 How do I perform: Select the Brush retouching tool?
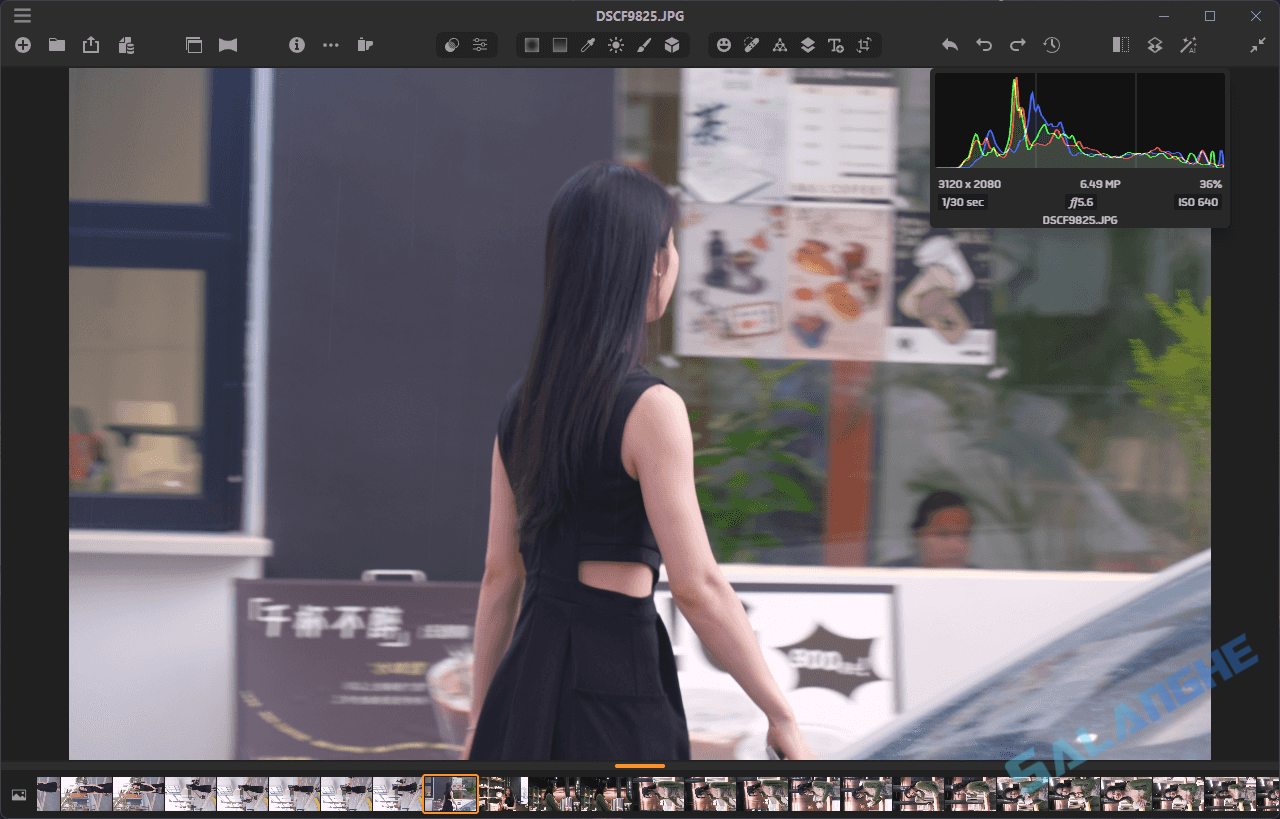click(x=645, y=44)
